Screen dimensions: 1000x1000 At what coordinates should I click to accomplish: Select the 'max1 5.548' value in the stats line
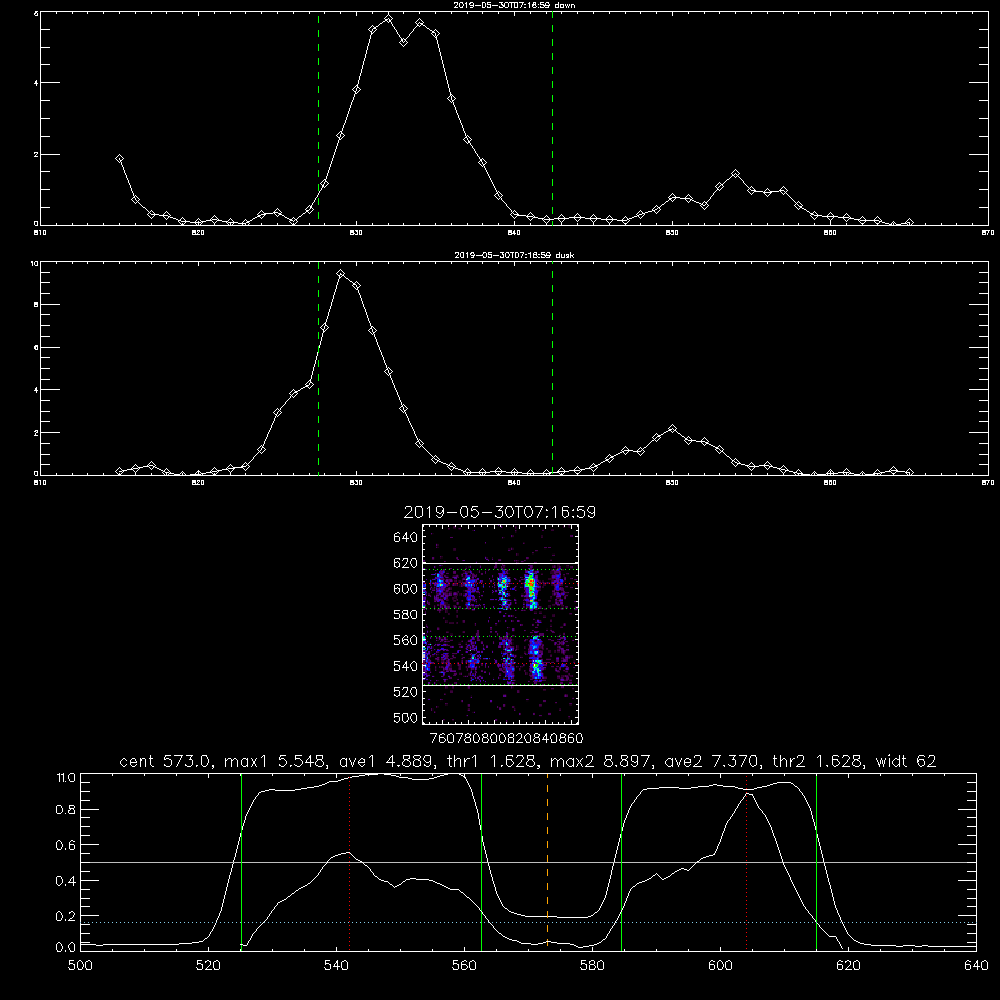tap(276, 761)
